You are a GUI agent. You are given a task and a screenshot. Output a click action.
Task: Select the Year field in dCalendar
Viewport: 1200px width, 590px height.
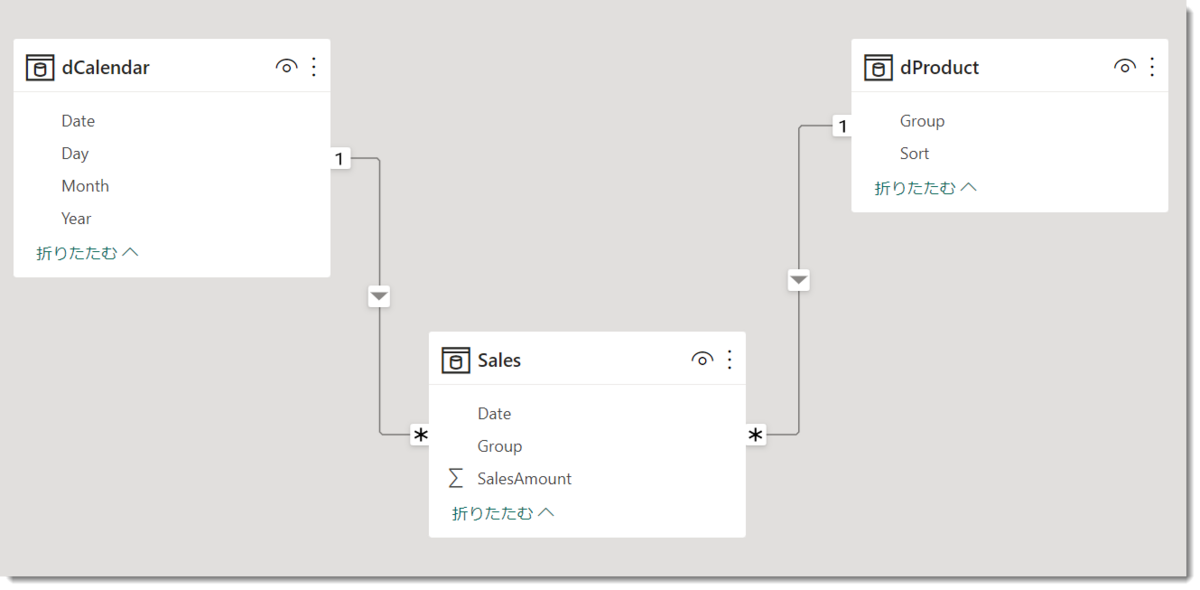(x=76, y=218)
